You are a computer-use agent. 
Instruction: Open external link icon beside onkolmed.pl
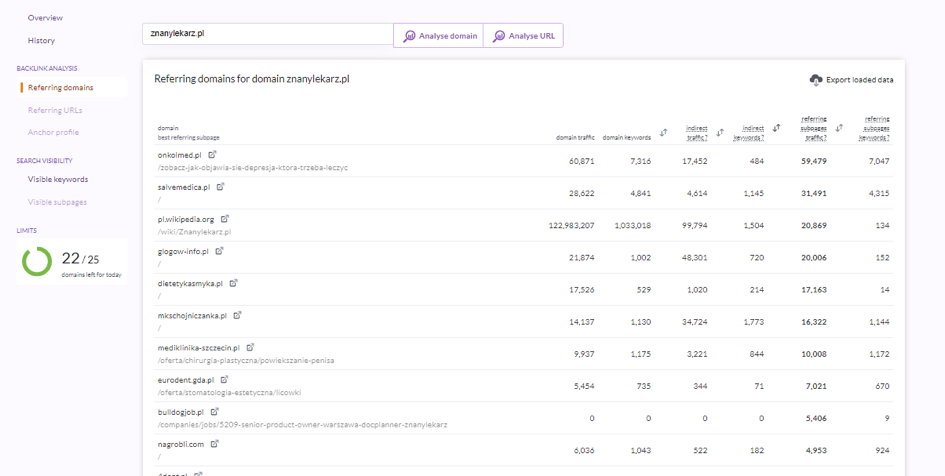click(212, 155)
